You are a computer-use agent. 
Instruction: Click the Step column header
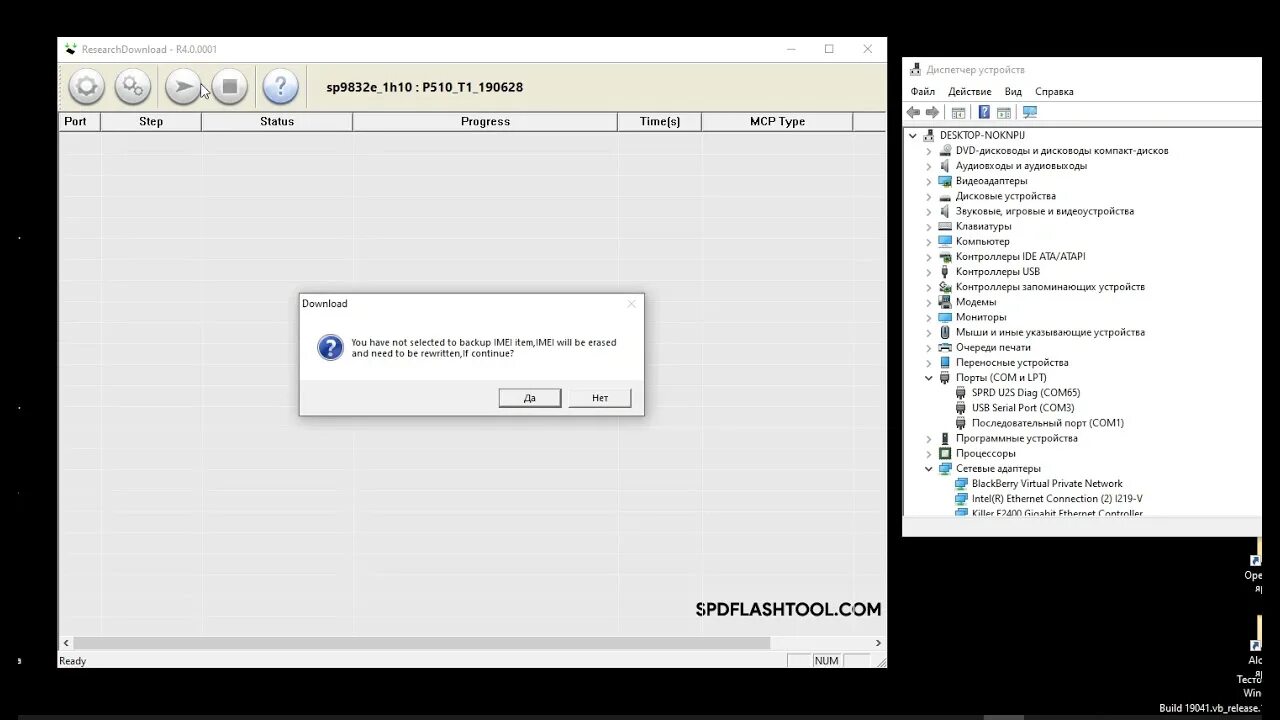[x=151, y=122]
